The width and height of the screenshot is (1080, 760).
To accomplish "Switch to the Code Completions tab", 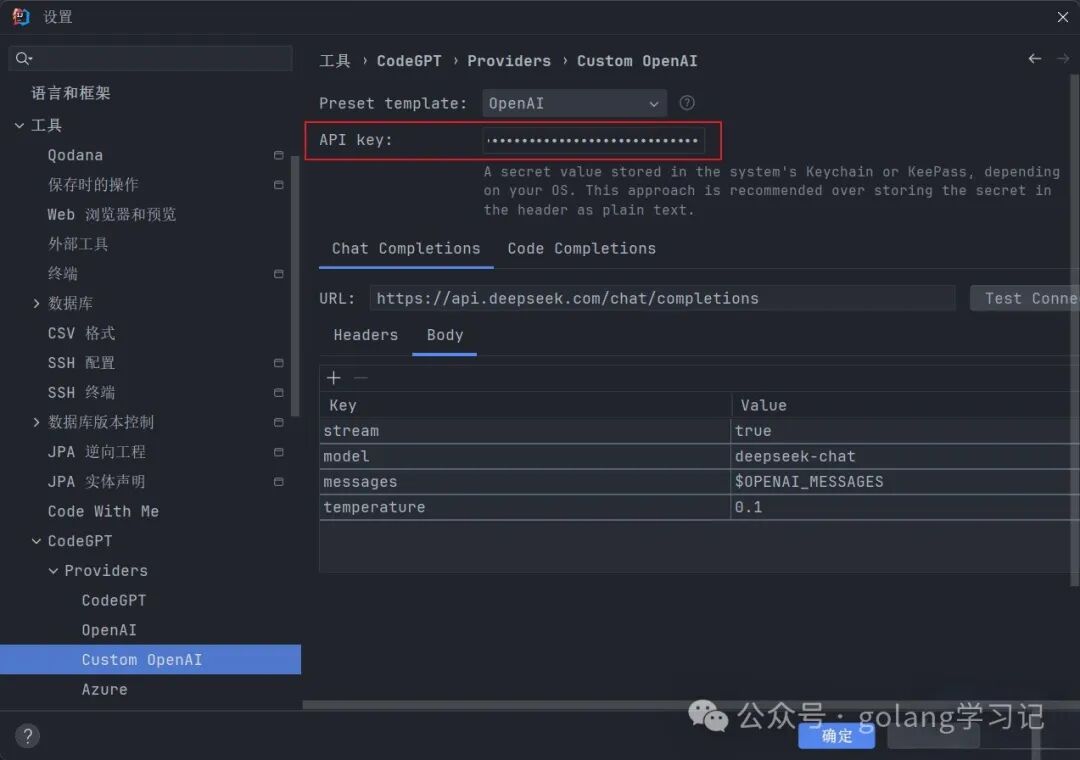I will coord(581,248).
